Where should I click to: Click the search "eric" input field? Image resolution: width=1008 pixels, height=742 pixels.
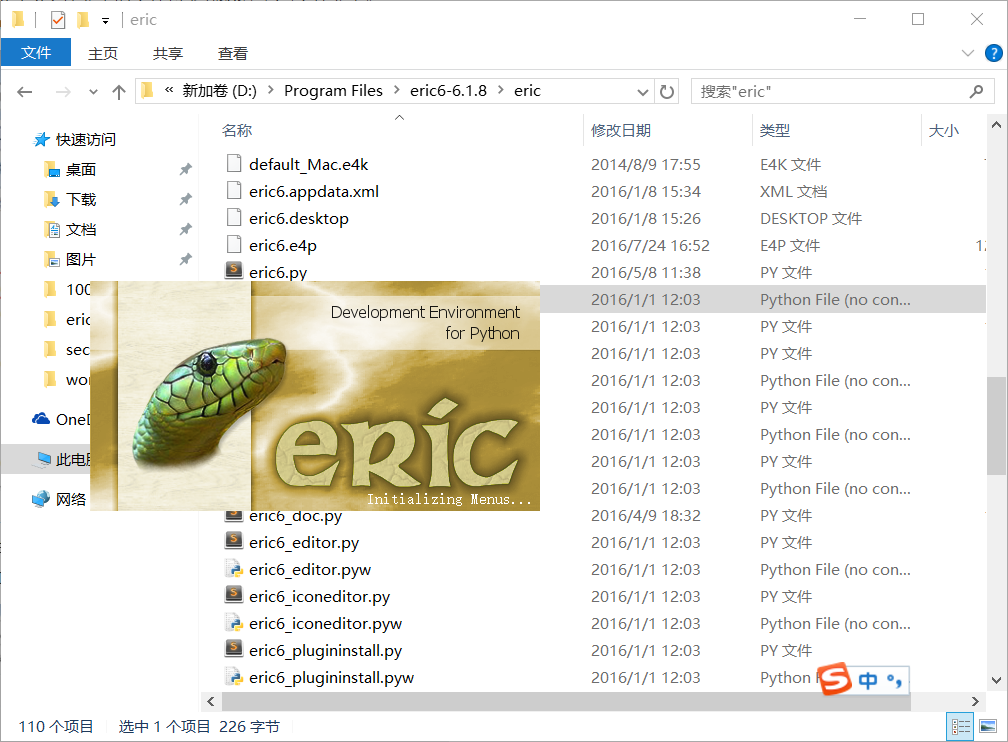829,91
